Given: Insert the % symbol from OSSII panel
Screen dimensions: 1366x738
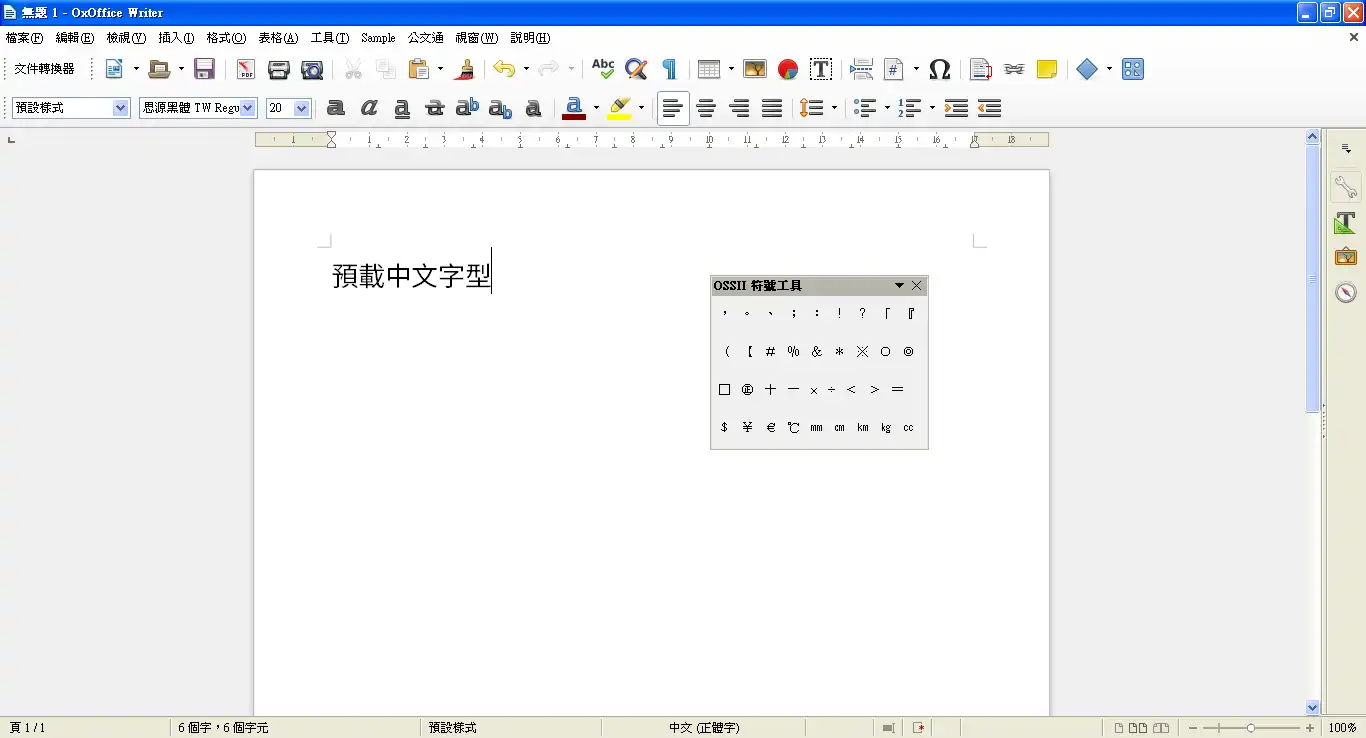Looking at the screenshot, I should (793, 352).
